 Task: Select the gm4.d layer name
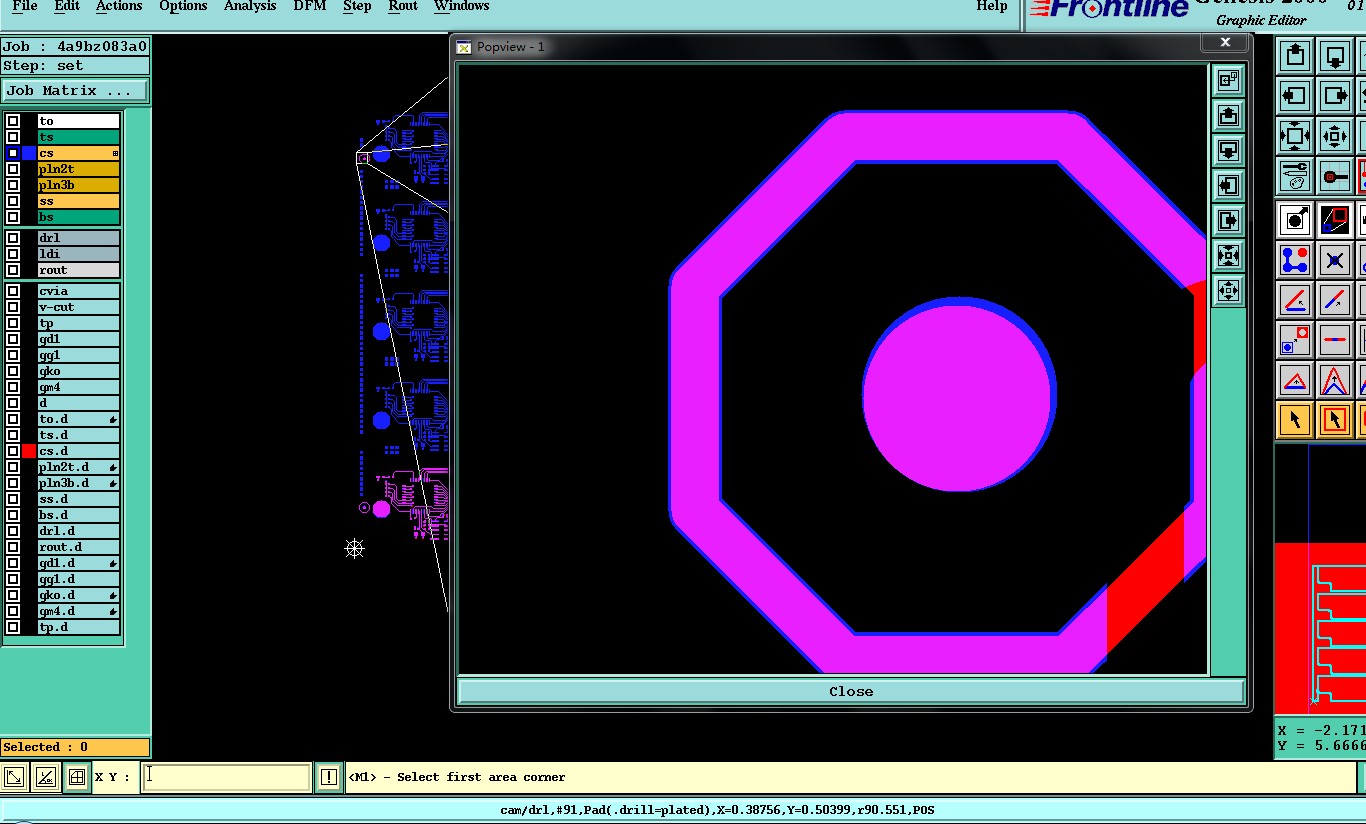click(79, 611)
